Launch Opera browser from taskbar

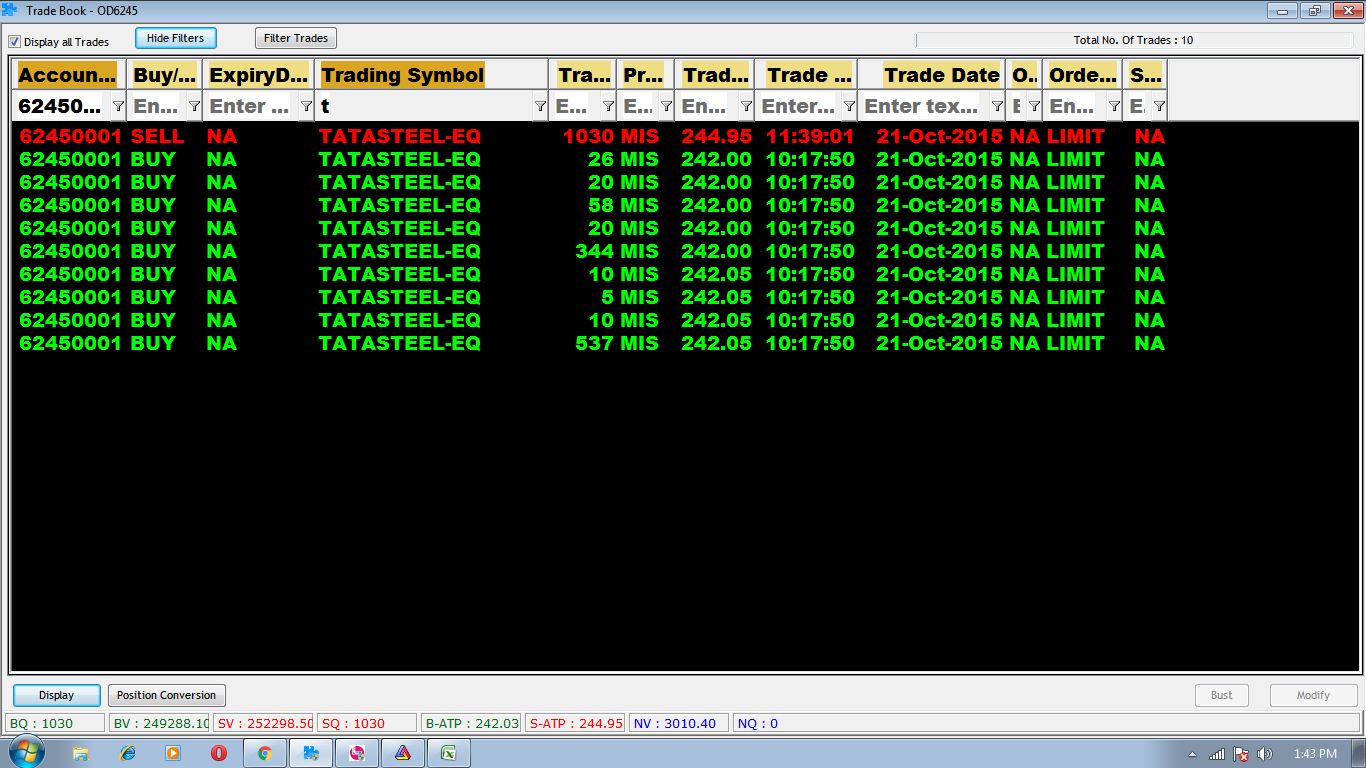(218, 753)
